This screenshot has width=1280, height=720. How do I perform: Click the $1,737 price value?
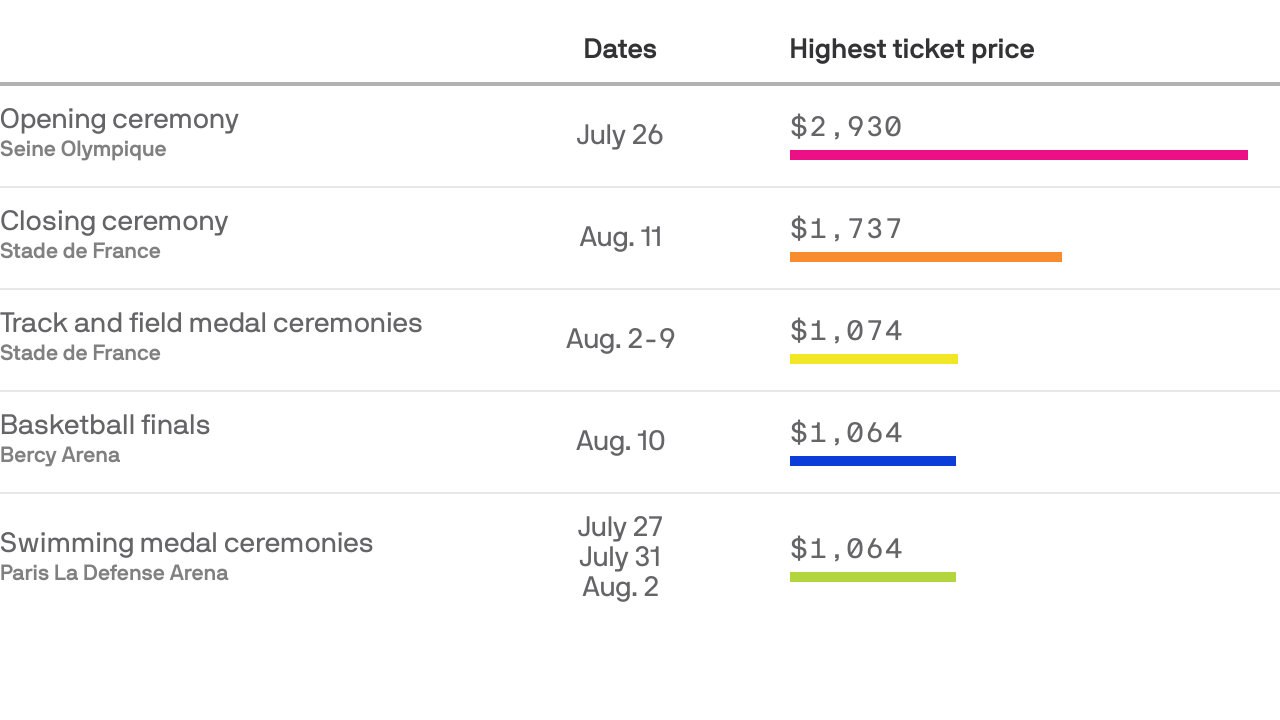pos(846,229)
